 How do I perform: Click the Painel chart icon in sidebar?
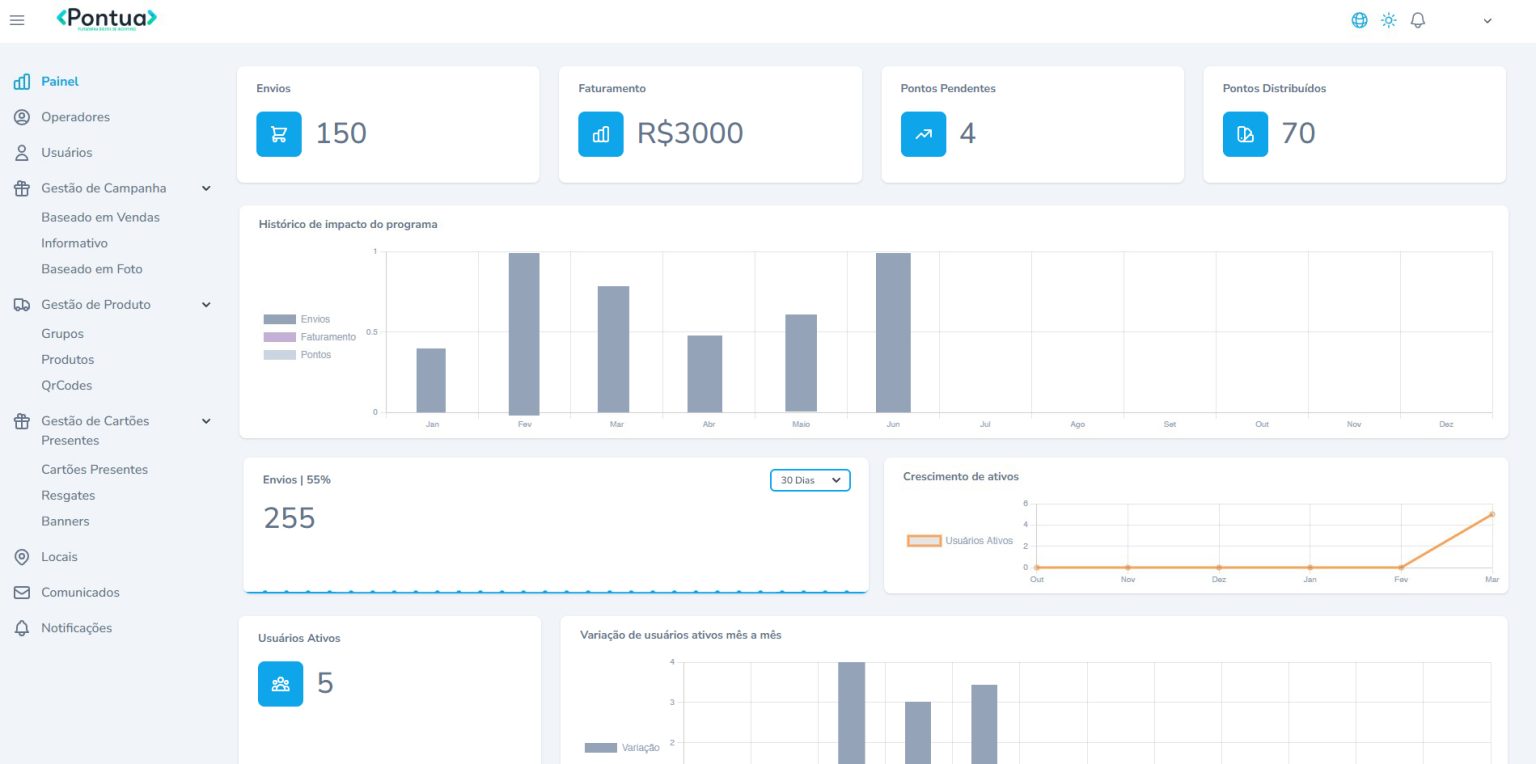pos(22,82)
